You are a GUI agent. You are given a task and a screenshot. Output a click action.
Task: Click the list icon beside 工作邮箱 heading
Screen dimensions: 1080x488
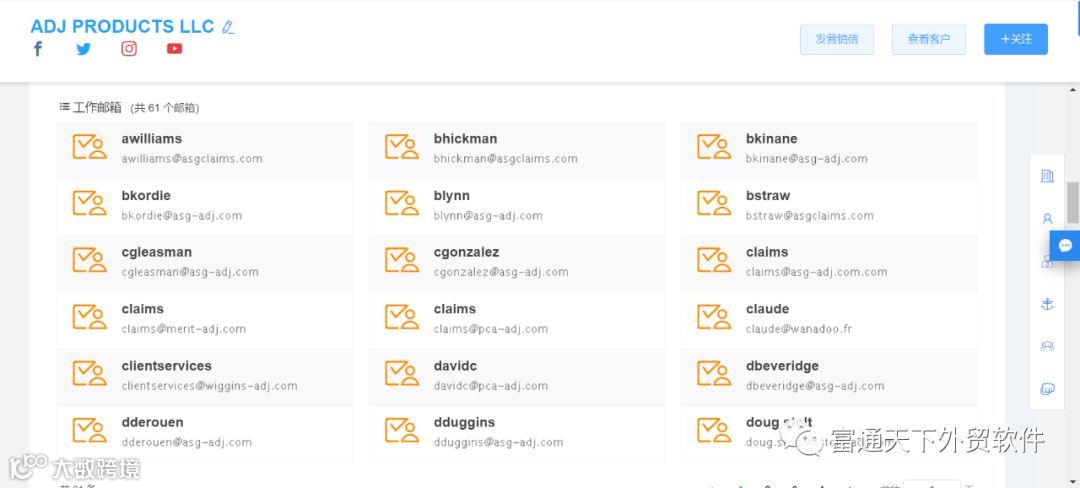pyautogui.click(x=64, y=107)
